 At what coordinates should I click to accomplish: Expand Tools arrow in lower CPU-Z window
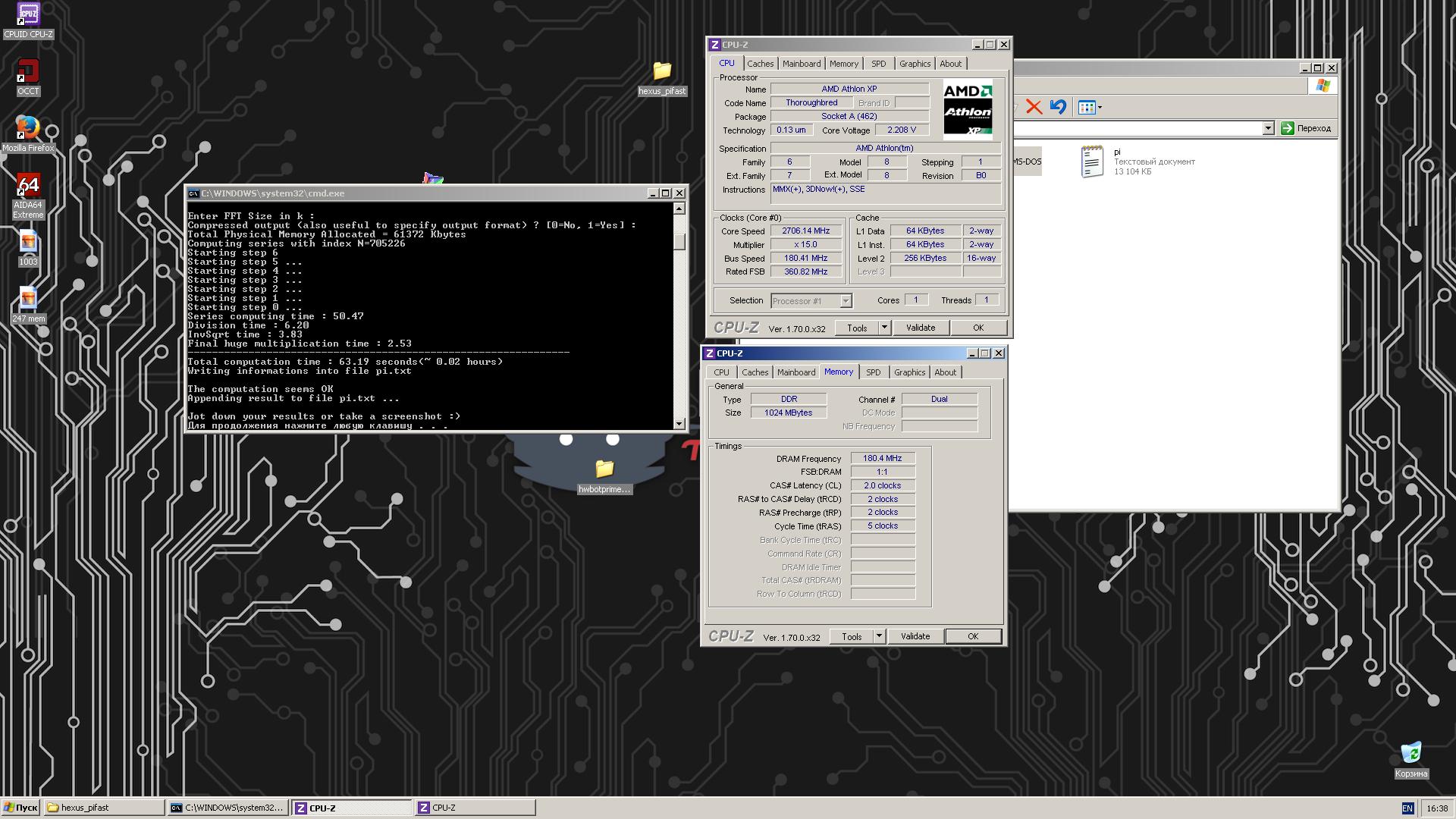878,636
